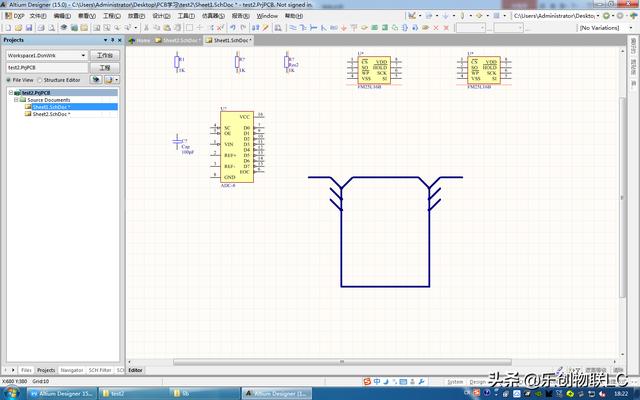This screenshot has width=640, height=400.
Task: Click the Deselect All icon
Action: [220, 28]
